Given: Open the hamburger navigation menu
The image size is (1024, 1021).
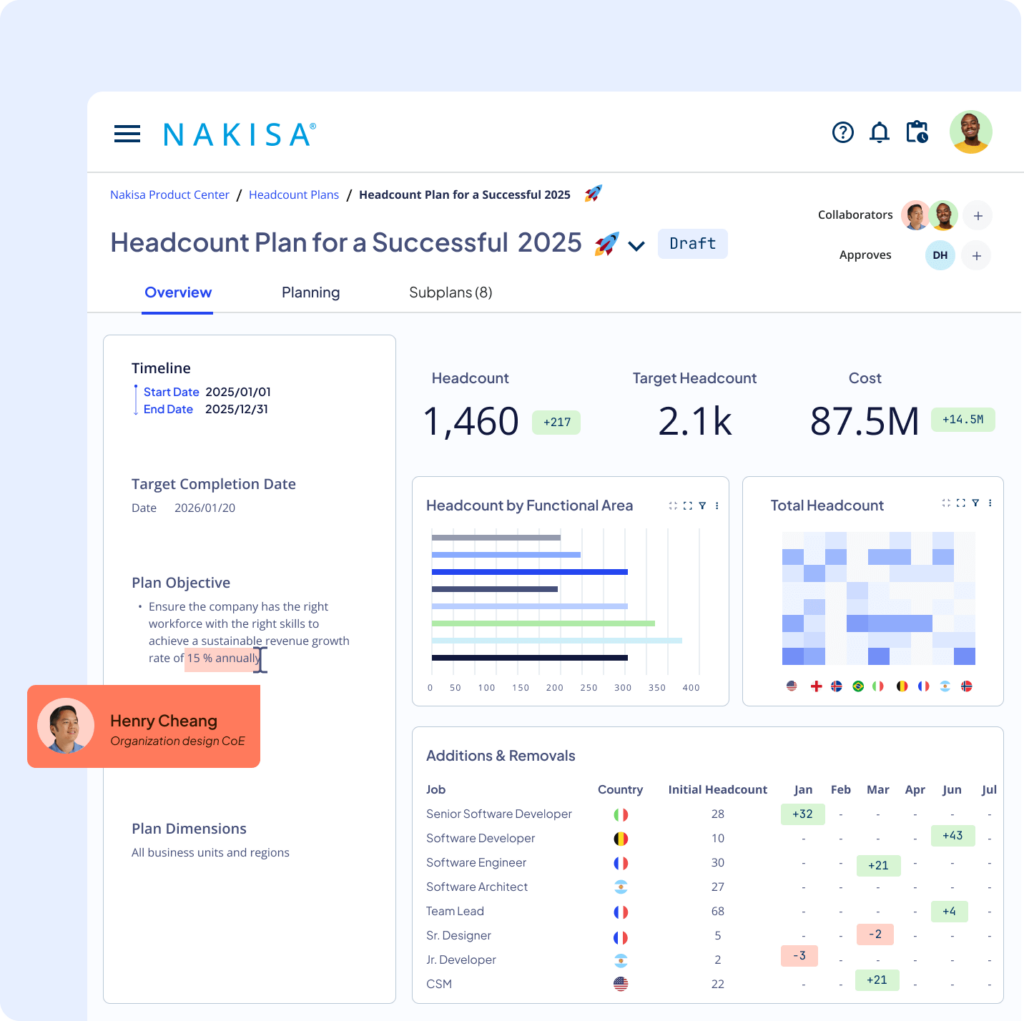Looking at the screenshot, I should point(127,132).
